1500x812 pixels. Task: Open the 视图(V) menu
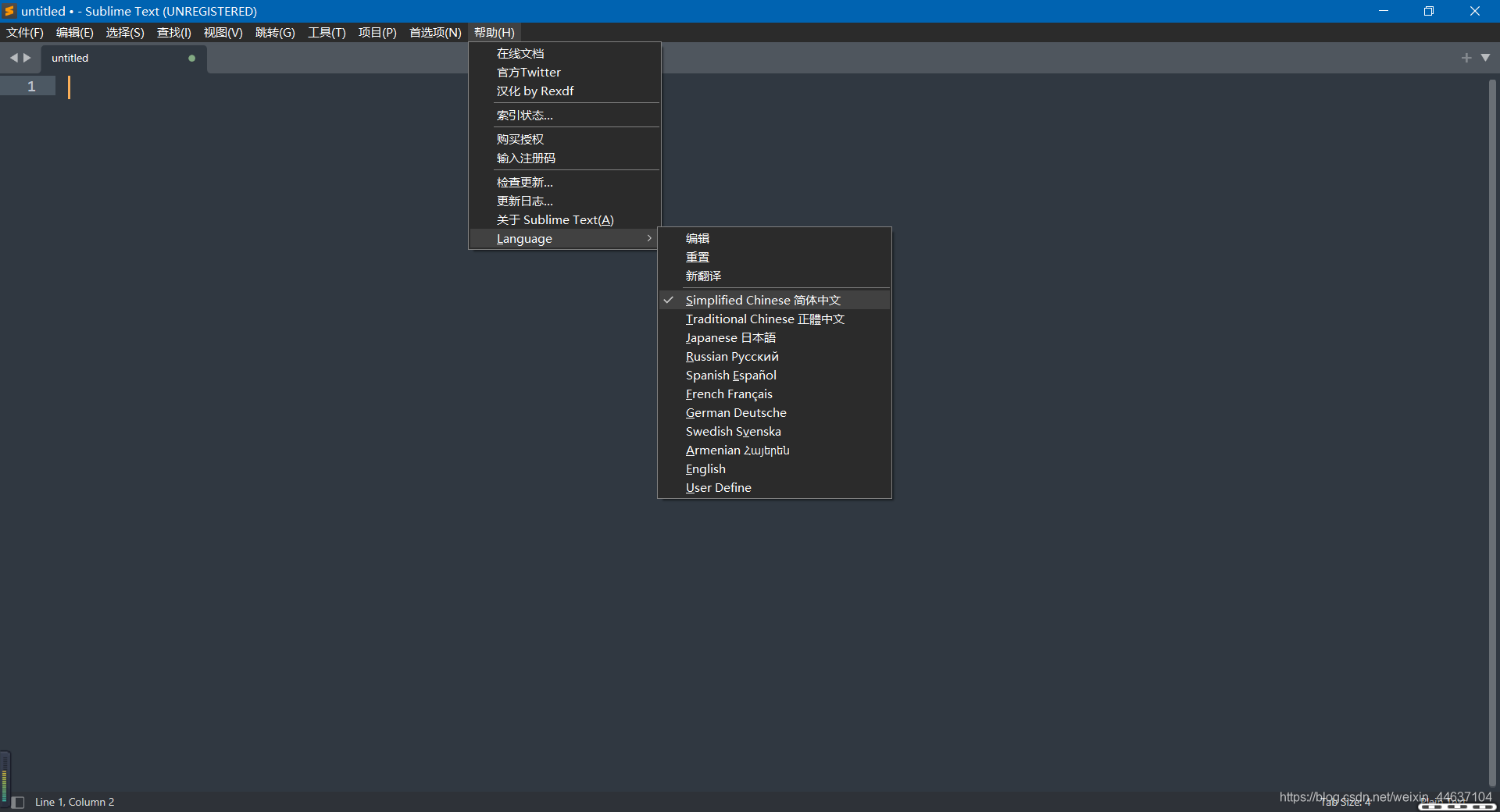[x=223, y=32]
